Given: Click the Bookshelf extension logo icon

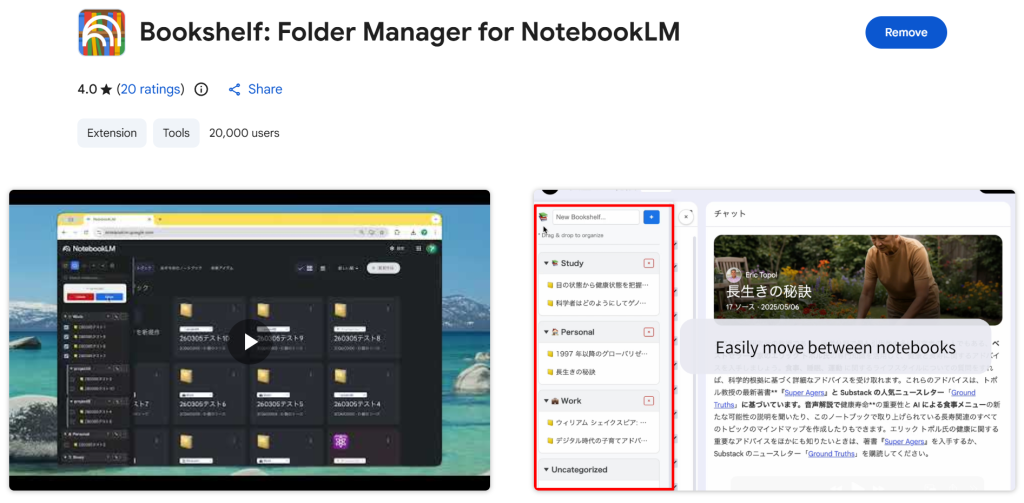Looking at the screenshot, I should (x=101, y=33).
